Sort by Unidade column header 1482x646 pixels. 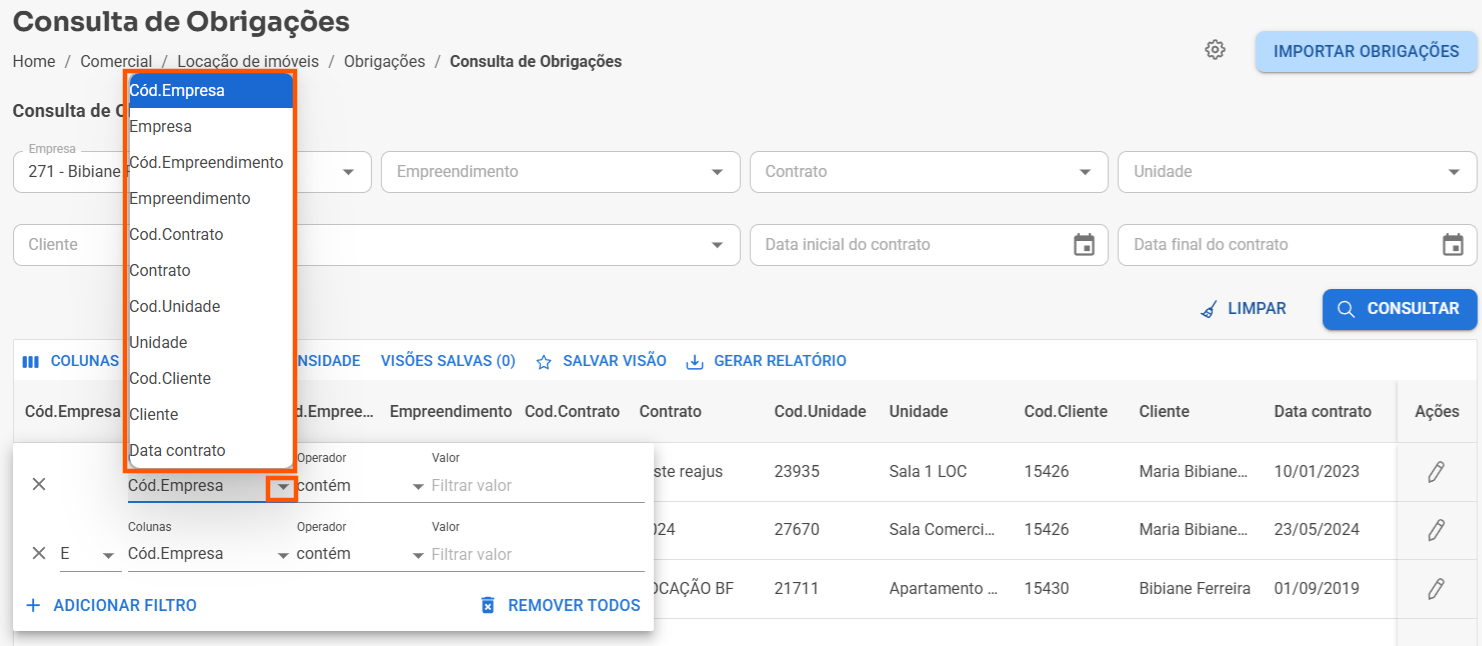pos(918,412)
